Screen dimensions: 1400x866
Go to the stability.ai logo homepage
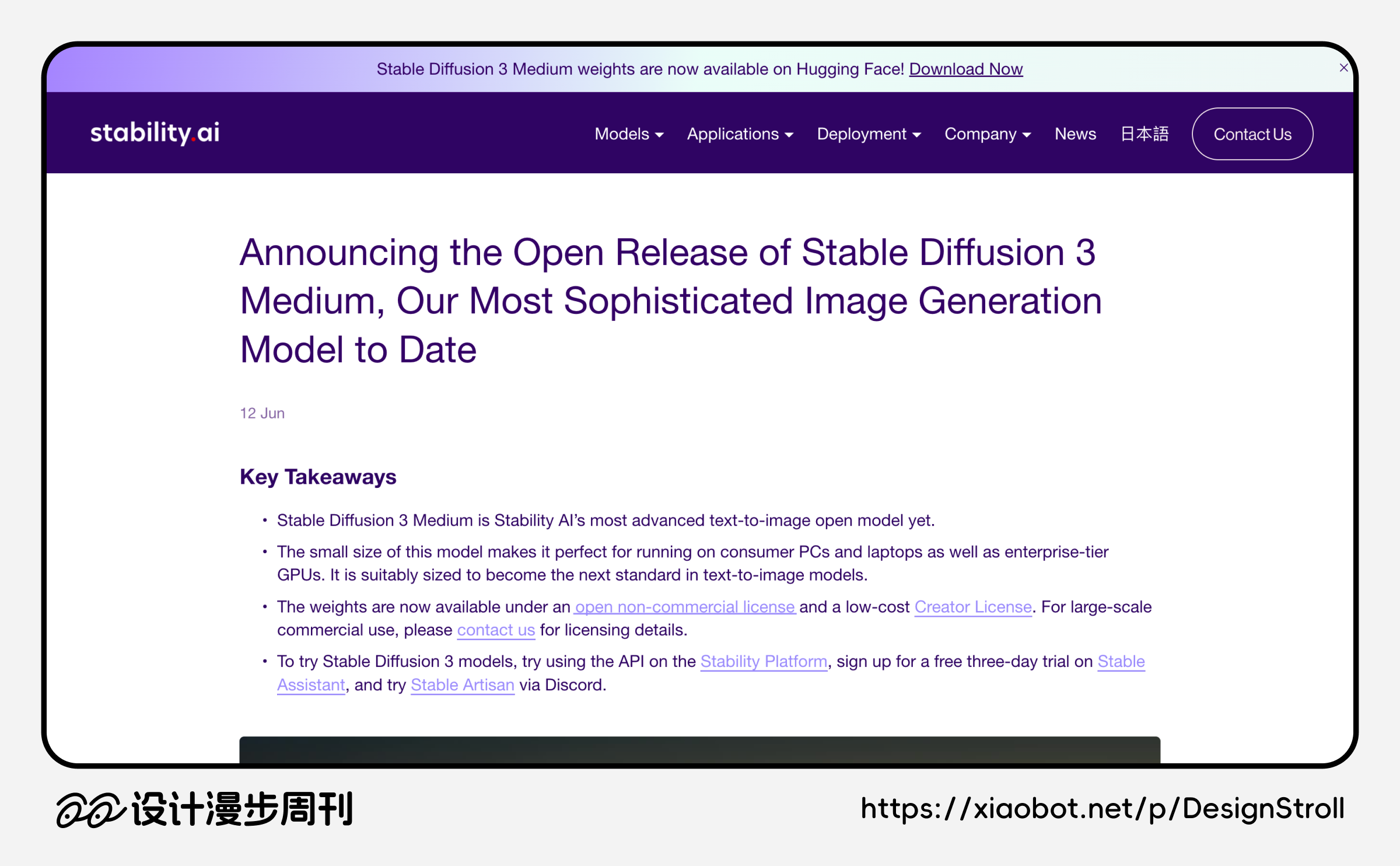(155, 133)
